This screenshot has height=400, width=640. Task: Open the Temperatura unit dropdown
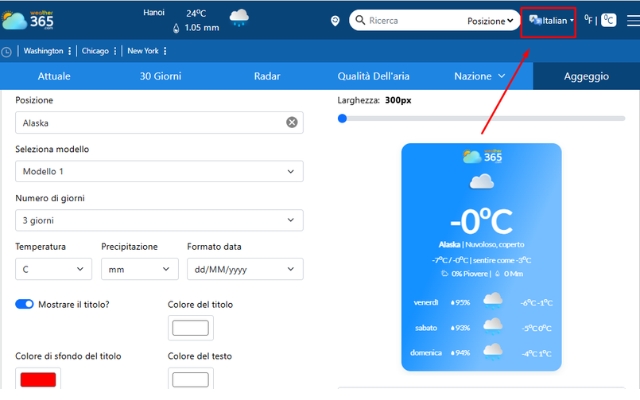pyautogui.click(x=53, y=269)
